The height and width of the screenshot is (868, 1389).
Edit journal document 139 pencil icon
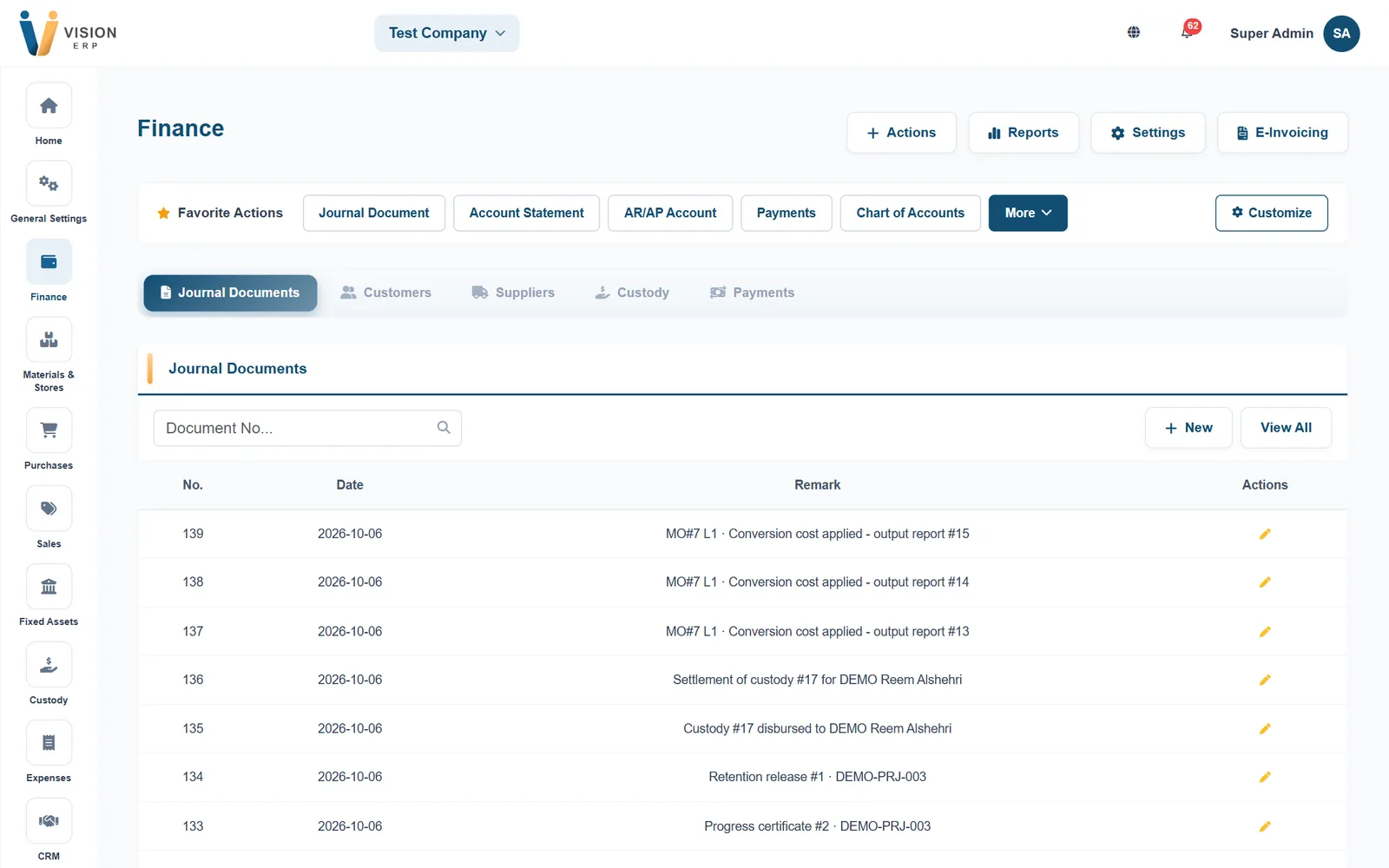[x=1265, y=534]
